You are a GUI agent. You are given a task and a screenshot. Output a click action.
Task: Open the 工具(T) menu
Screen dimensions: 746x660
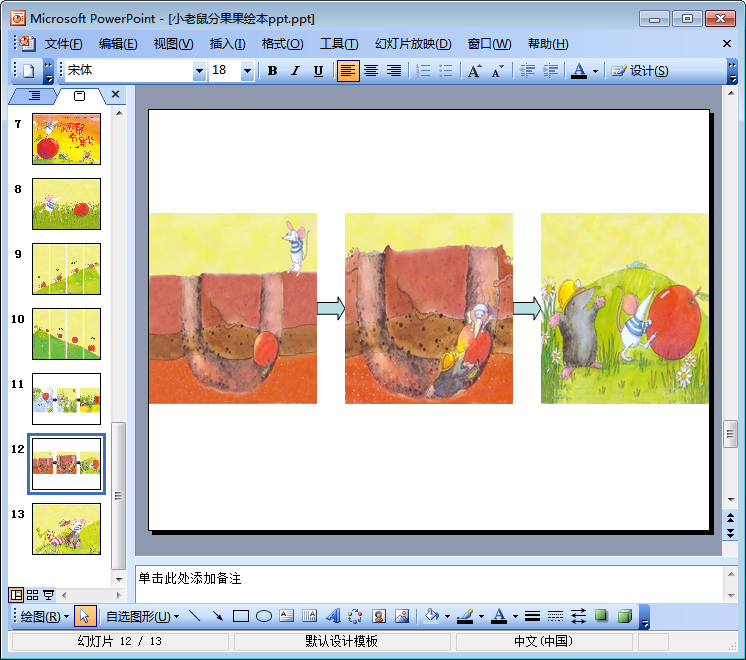[339, 44]
